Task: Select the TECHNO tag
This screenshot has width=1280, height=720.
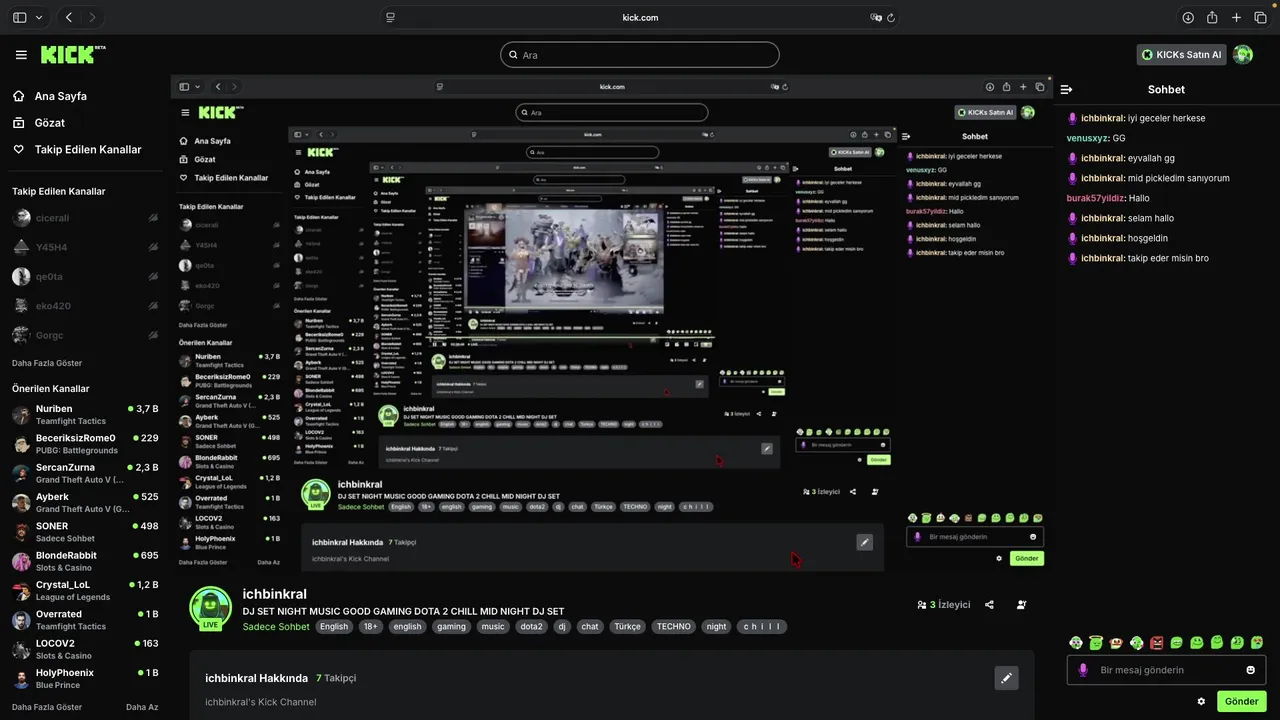Action: tap(674, 627)
